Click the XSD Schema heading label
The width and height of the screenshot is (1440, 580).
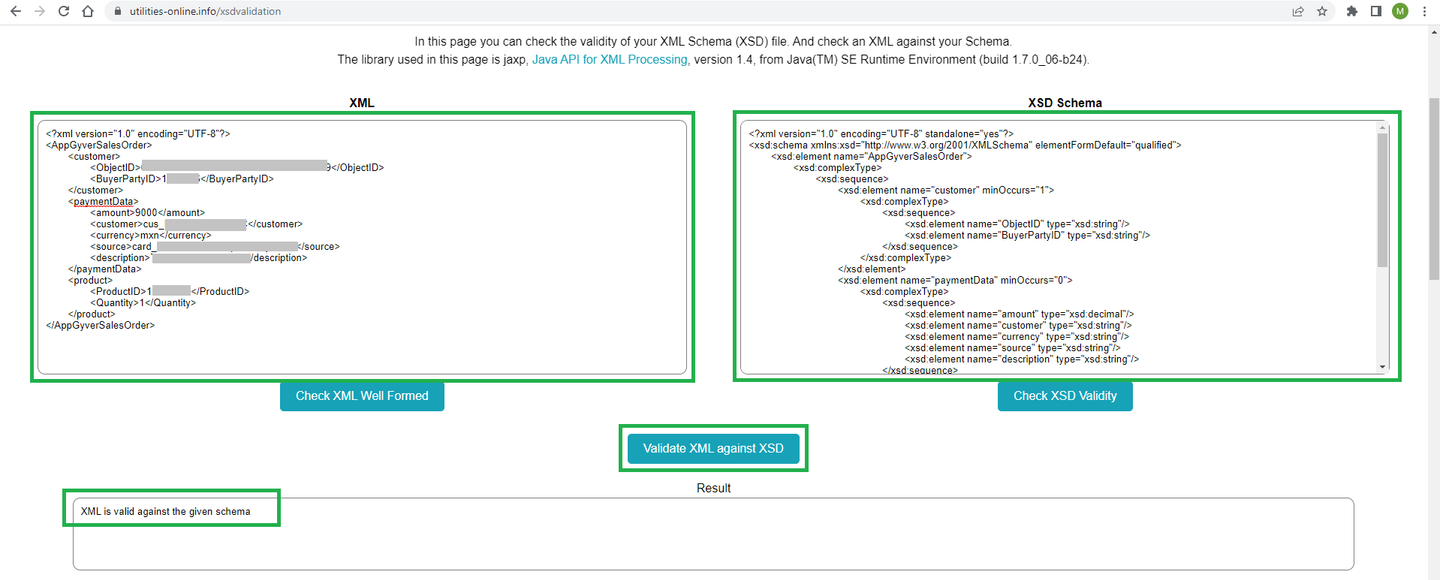point(1065,103)
